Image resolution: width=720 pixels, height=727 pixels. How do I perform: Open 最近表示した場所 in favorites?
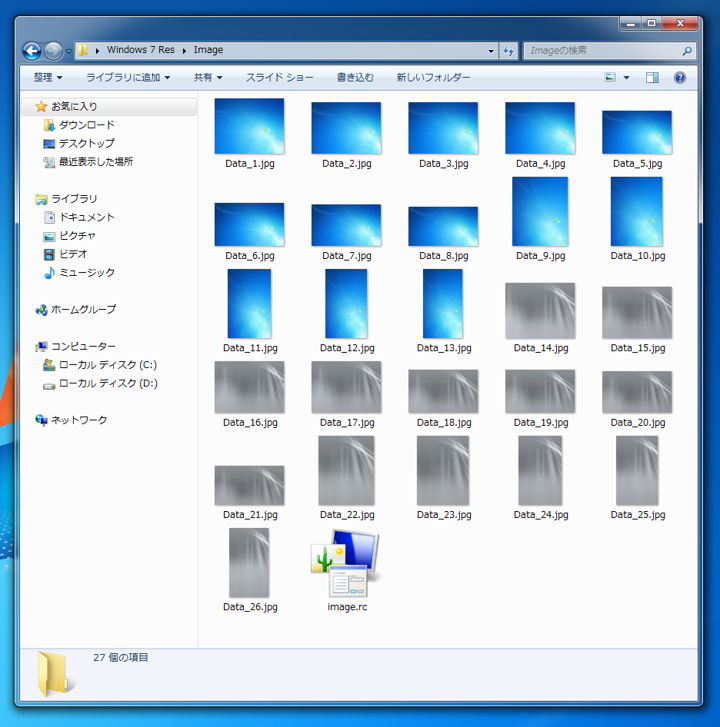coord(96,162)
